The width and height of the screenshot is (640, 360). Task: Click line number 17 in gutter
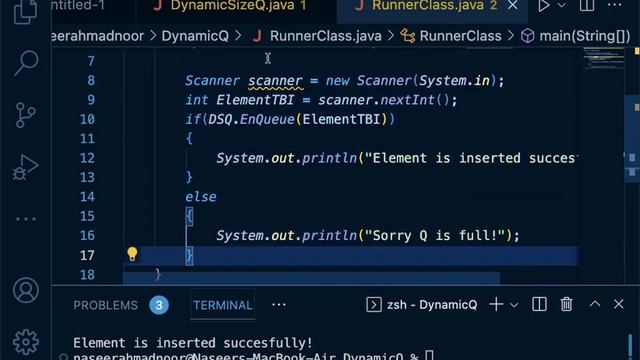pyautogui.click(x=87, y=256)
